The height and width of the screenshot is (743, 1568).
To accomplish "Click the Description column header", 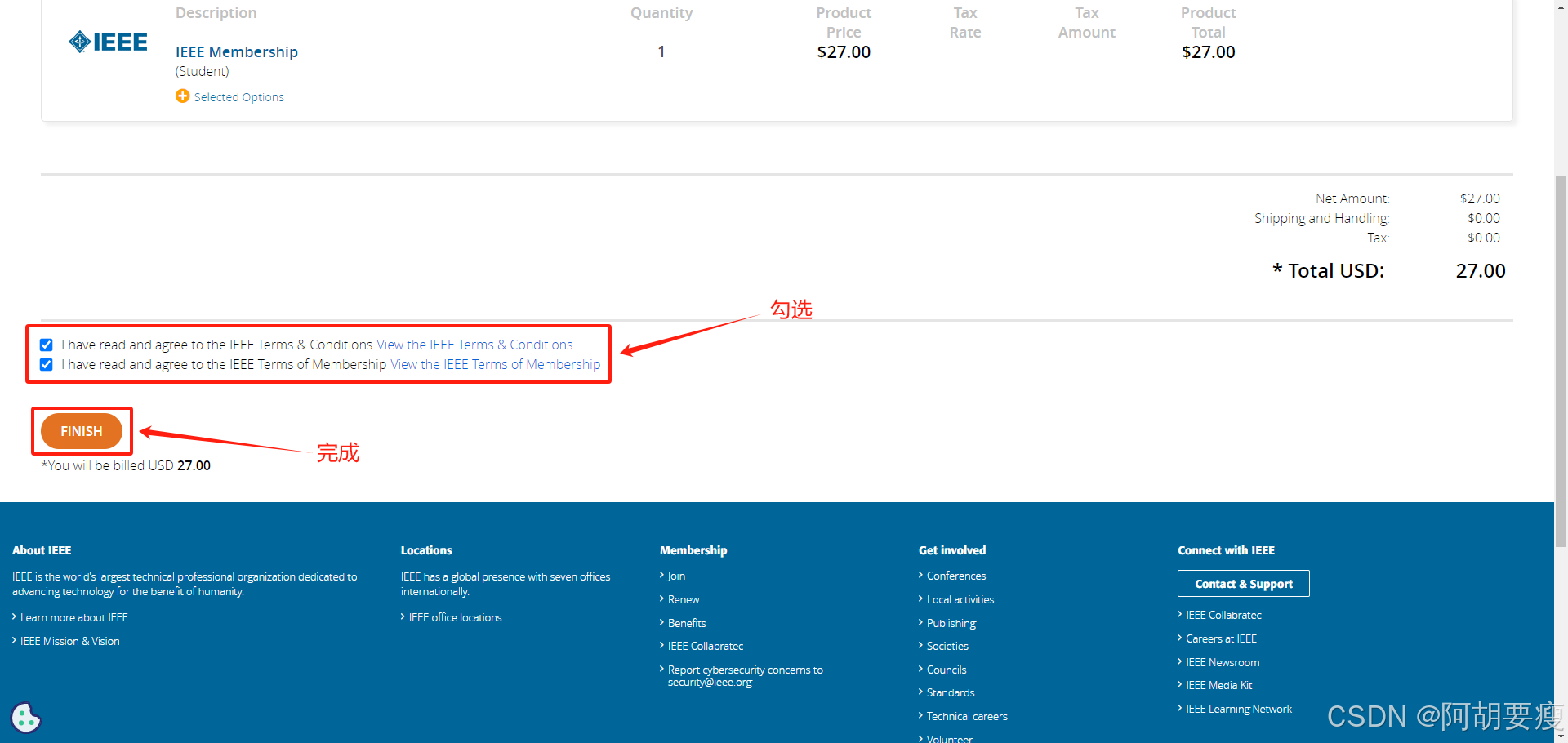I will point(216,12).
